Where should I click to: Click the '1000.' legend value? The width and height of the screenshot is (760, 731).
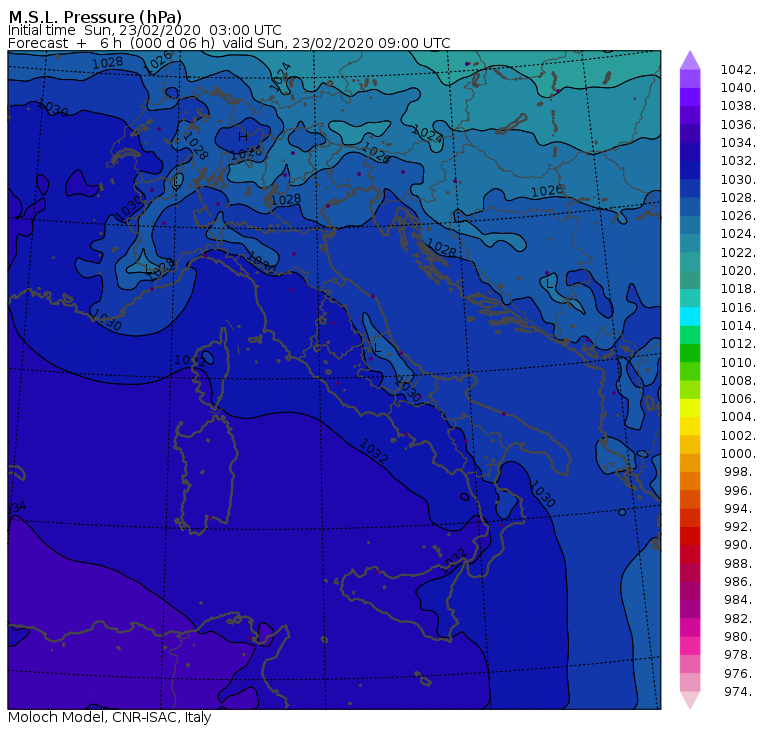click(738, 454)
